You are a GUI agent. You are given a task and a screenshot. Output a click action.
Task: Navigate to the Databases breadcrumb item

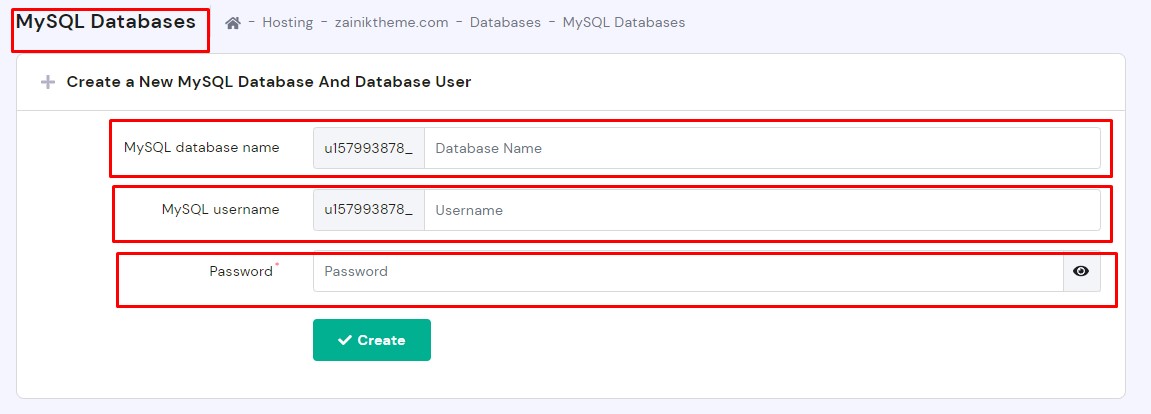505,22
